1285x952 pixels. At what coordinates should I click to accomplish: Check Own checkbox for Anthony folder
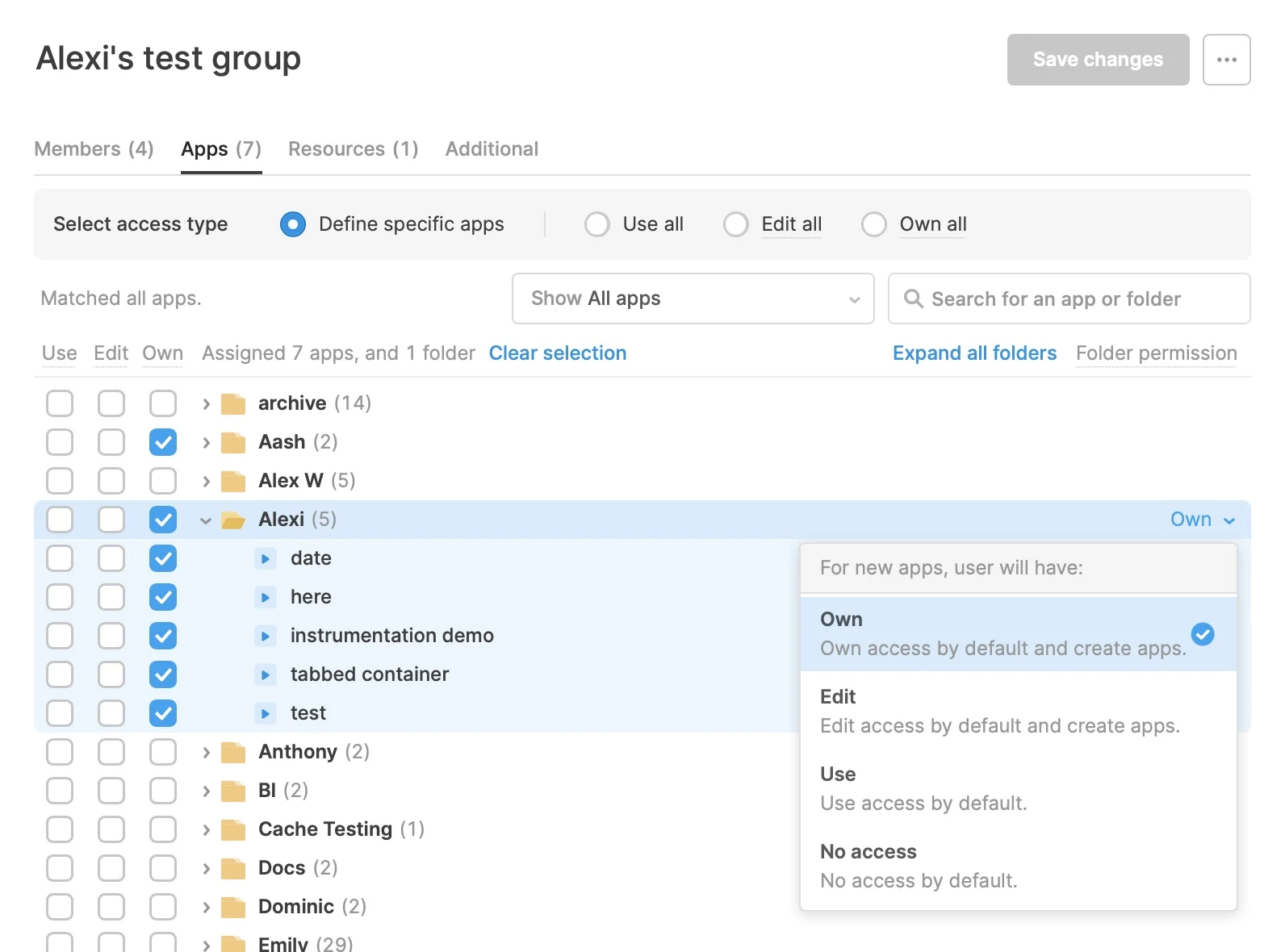(163, 752)
